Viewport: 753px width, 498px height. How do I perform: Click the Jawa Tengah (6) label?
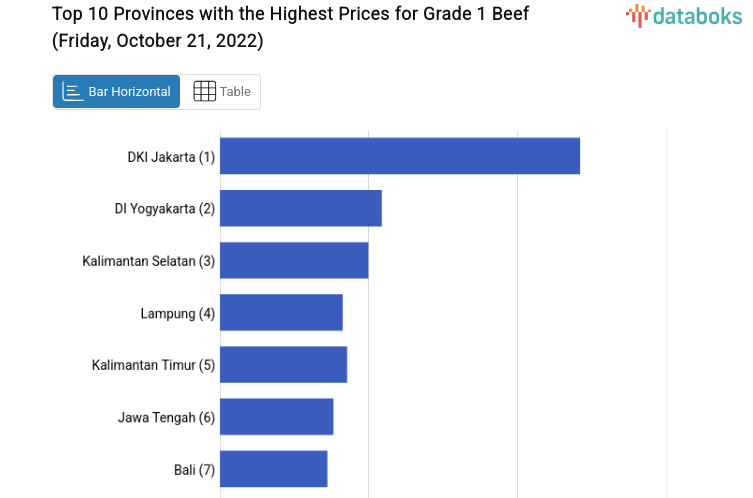coord(166,417)
